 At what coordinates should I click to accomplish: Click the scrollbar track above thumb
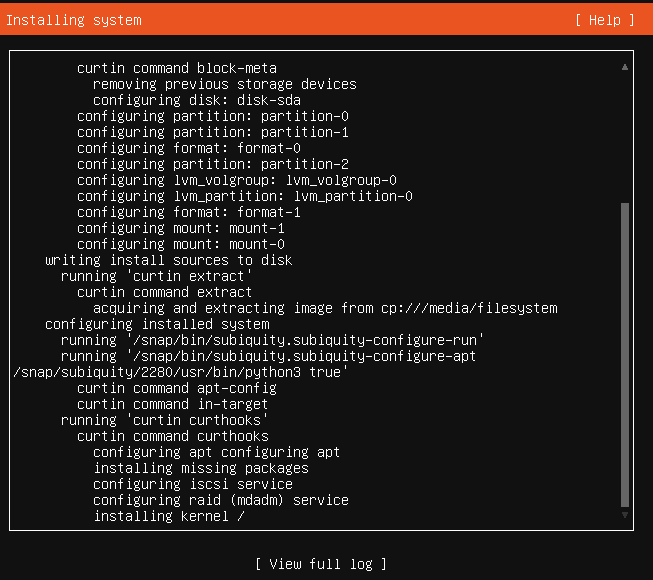[x=625, y=137]
